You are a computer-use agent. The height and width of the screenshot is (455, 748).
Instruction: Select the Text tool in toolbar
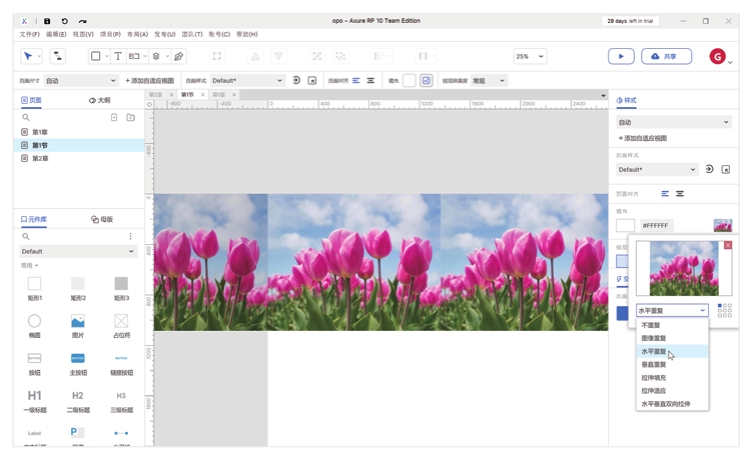[118, 57]
